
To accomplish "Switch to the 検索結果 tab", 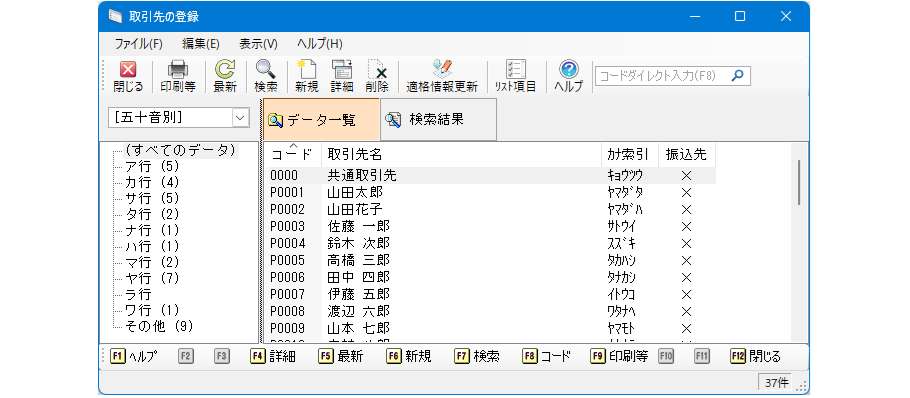I will click(x=438, y=120).
